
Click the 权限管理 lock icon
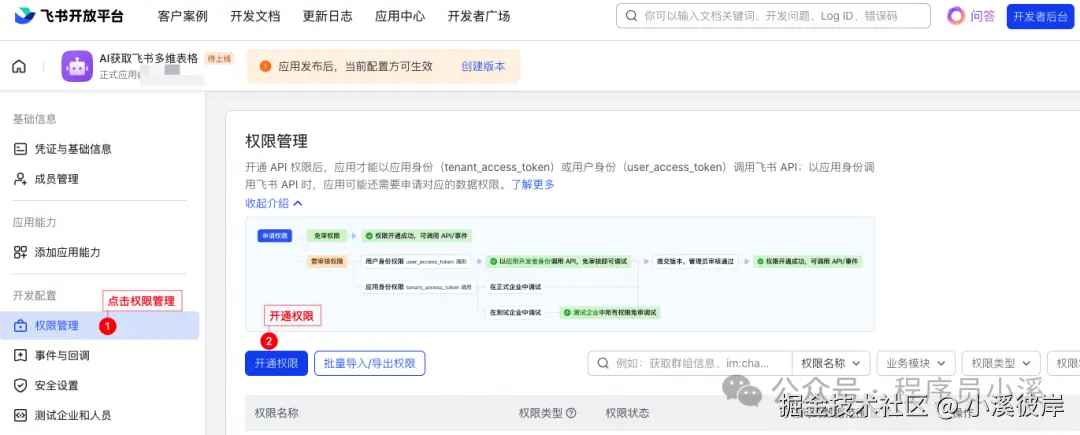click(x=20, y=326)
